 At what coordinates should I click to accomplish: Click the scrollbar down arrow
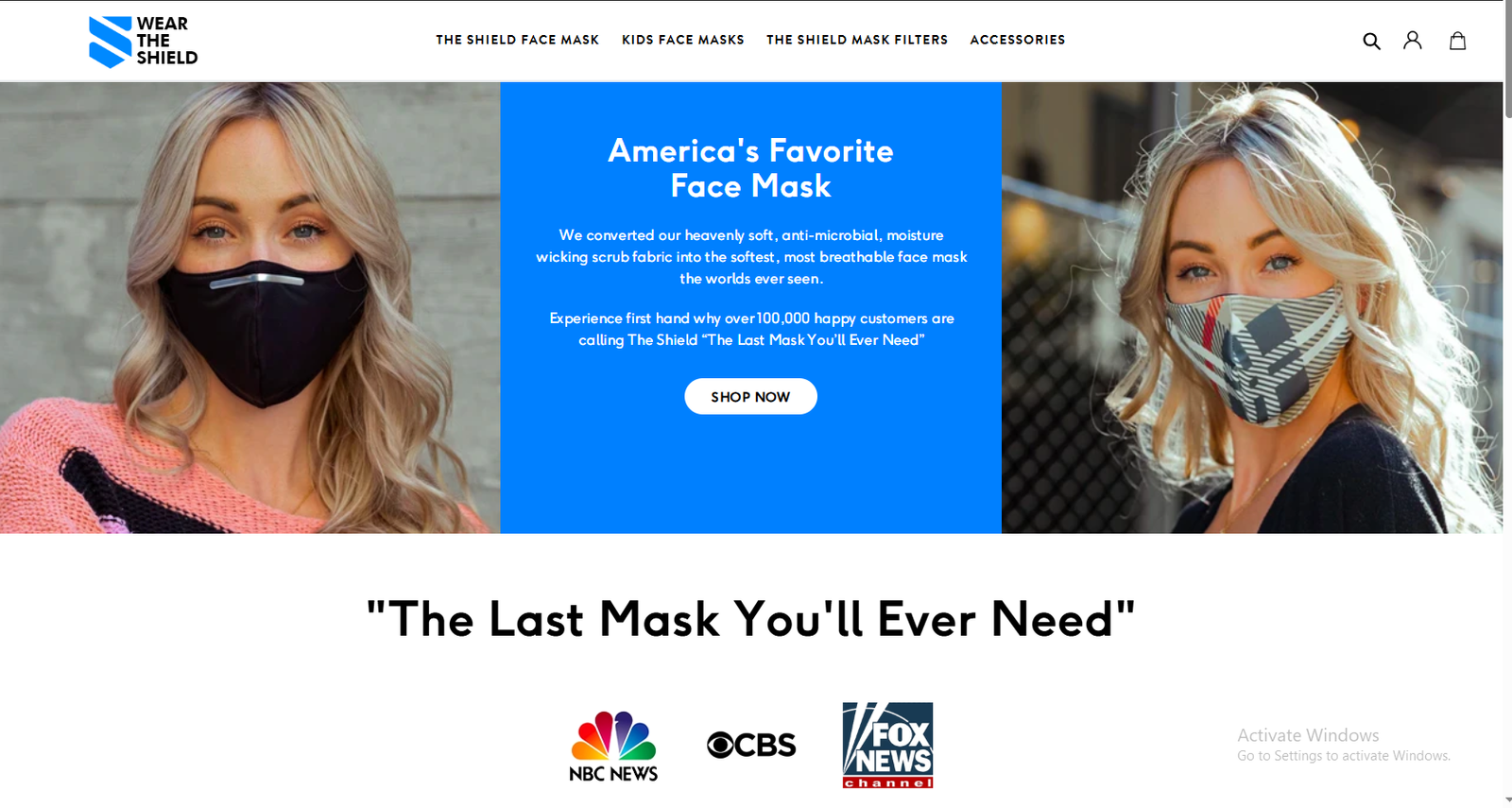1507,801
